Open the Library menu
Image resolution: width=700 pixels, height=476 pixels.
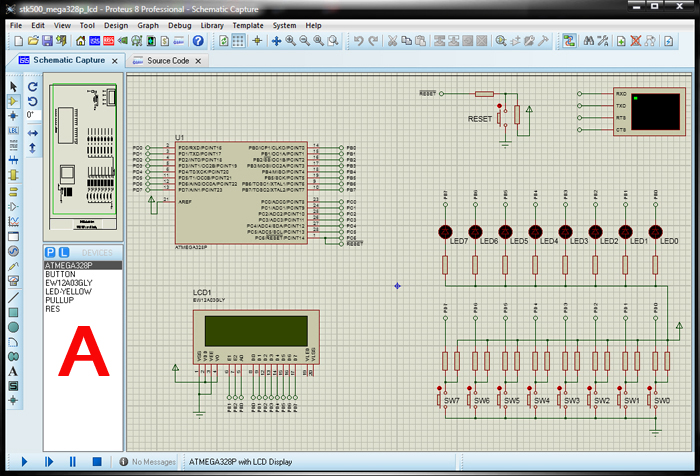click(212, 25)
